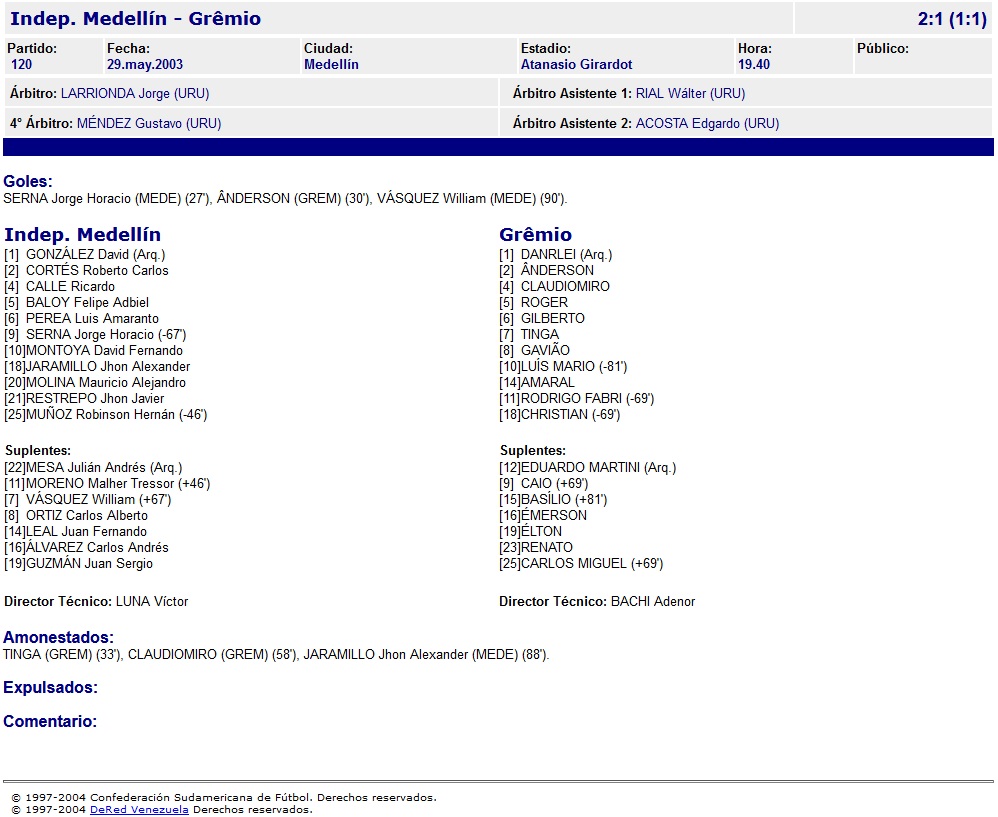Click the final score '2:1 (1:1)'
This screenshot has height=817, width=998.
point(952,19)
